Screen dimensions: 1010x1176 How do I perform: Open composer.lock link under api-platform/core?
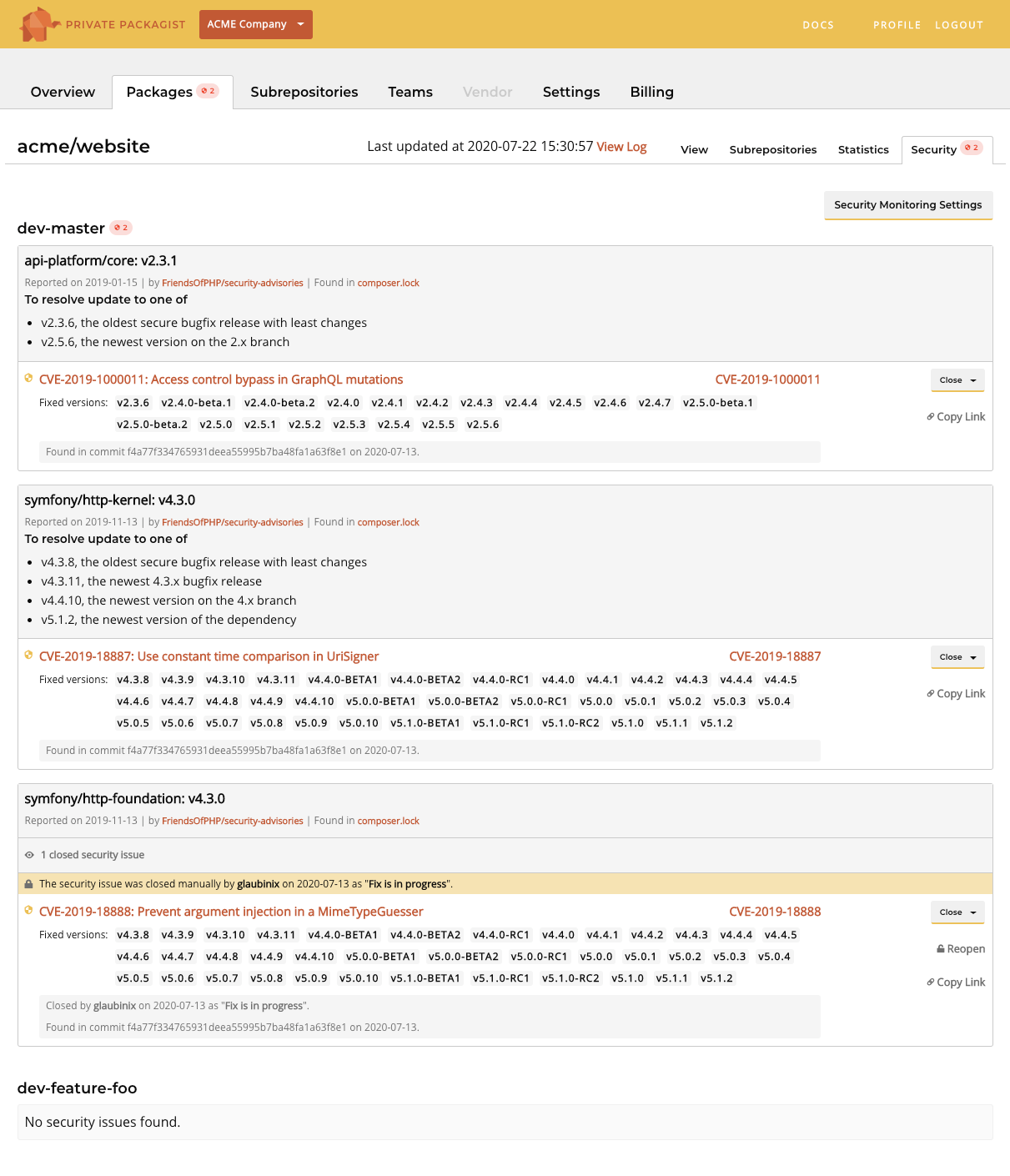coord(388,284)
